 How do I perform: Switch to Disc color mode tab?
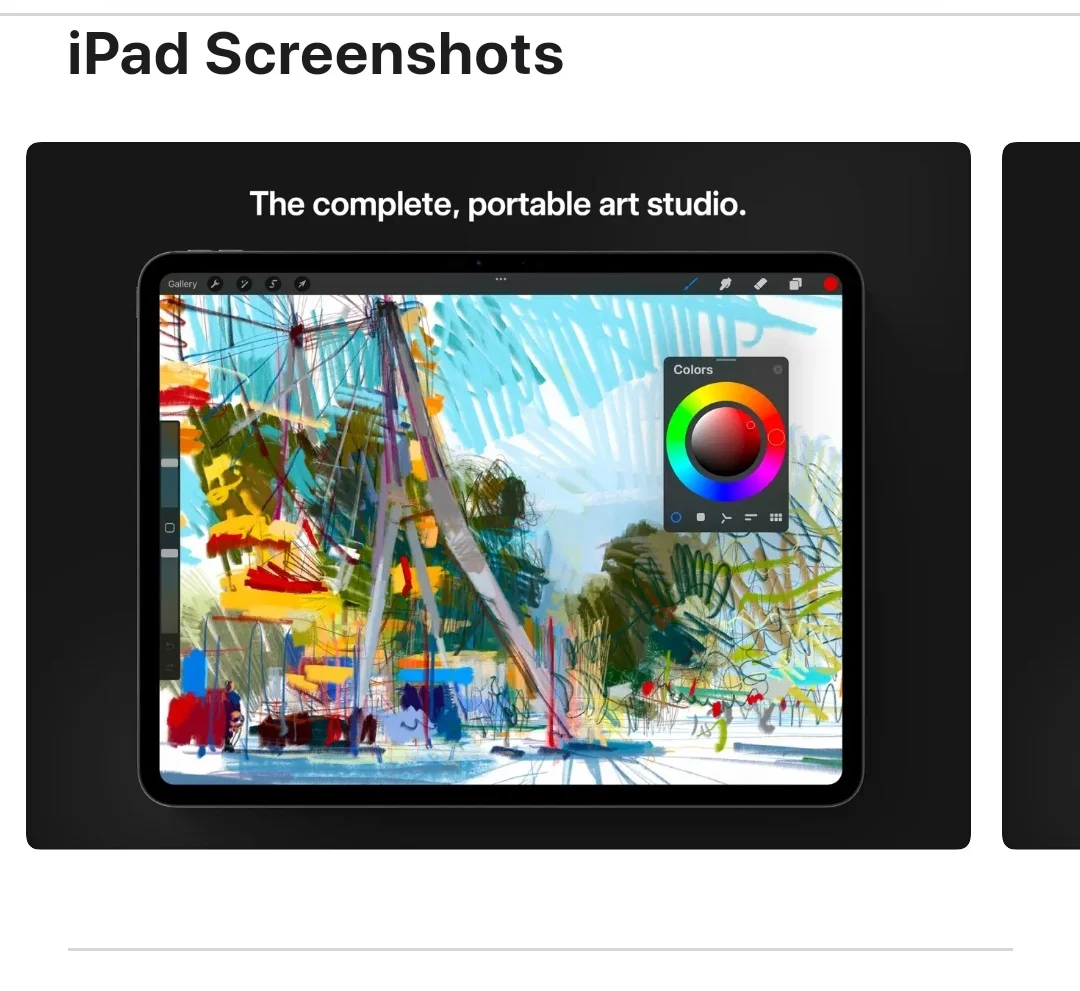pyautogui.click(x=676, y=517)
